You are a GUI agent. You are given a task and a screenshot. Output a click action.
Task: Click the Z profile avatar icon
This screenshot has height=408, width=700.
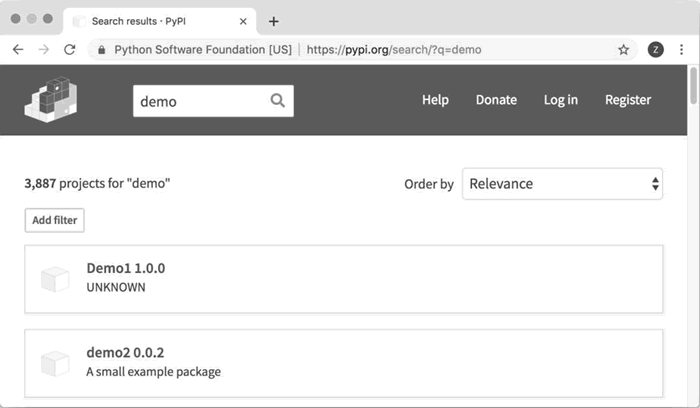[x=655, y=50]
